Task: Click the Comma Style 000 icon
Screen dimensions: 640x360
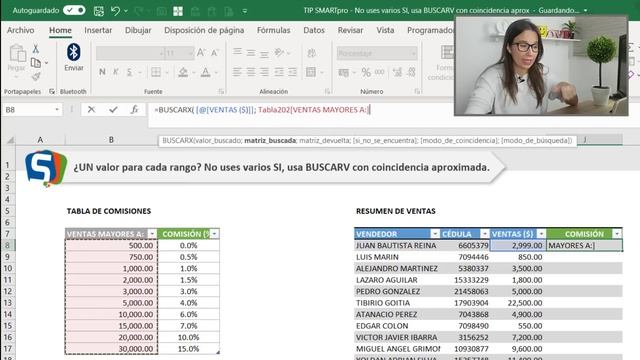Action: tap(380, 72)
